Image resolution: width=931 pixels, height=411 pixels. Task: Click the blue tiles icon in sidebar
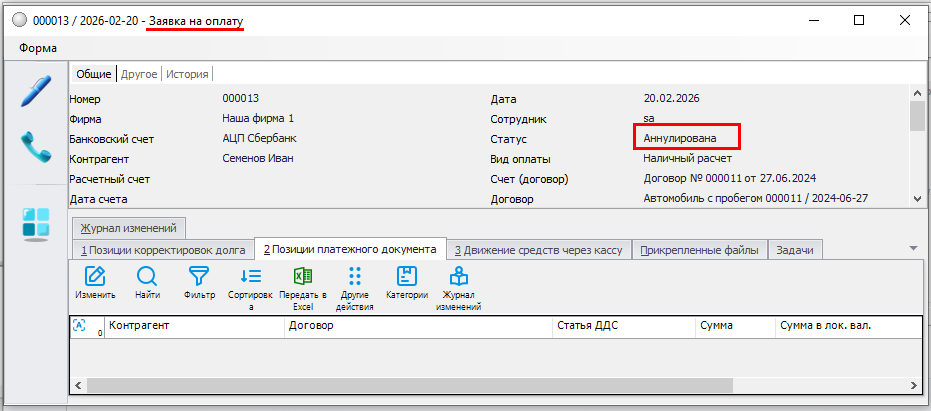click(35, 223)
